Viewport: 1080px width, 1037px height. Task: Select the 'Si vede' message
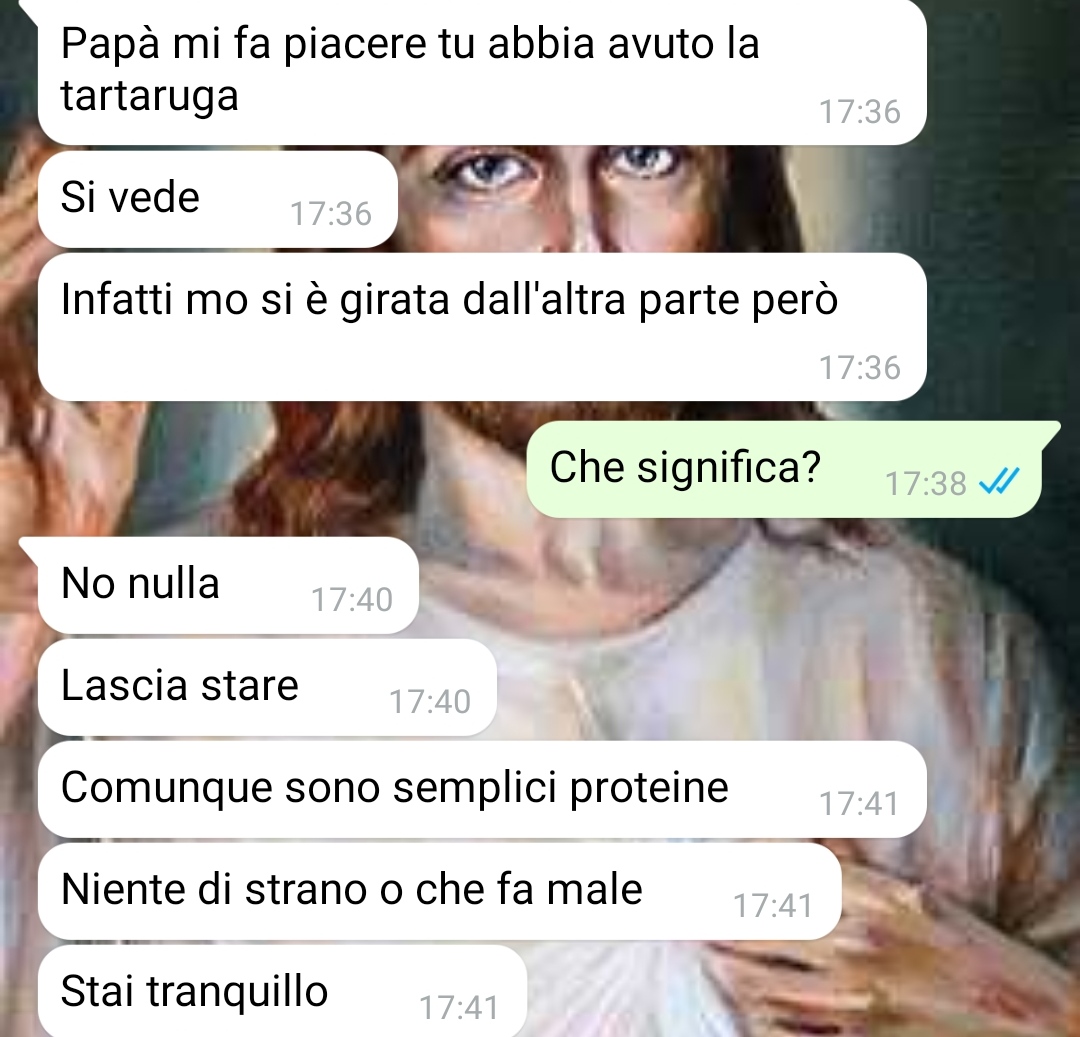218,200
